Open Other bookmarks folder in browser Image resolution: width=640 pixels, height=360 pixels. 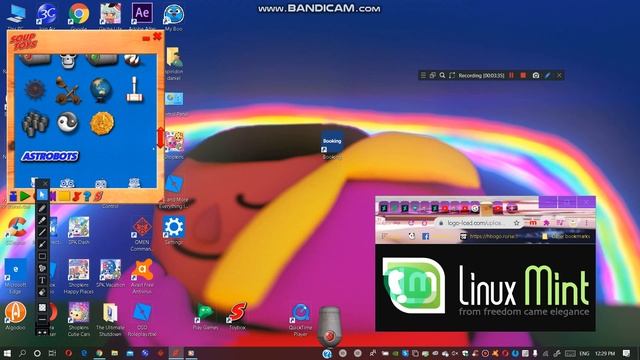pos(567,236)
